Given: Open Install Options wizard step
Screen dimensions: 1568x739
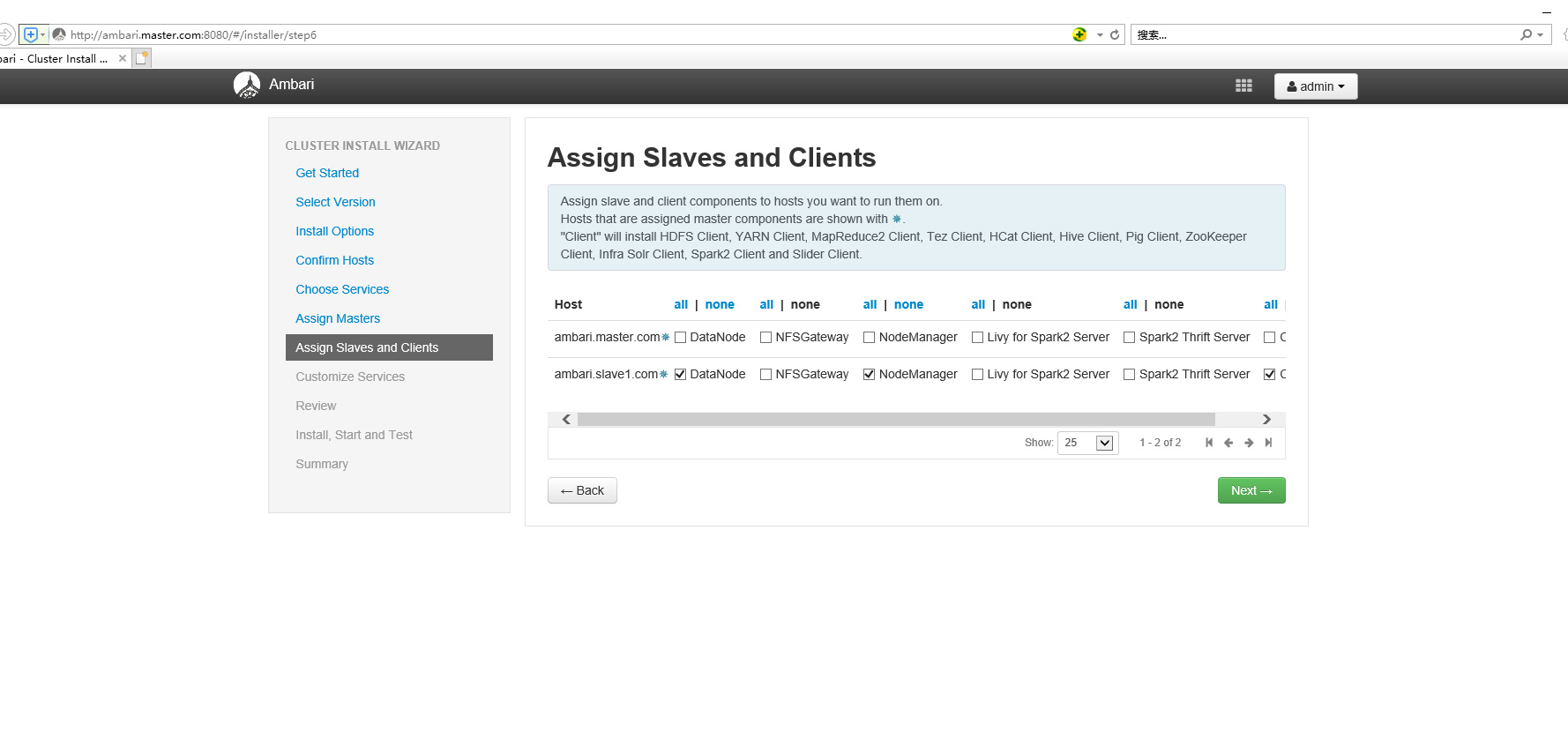Looking at the screenshot, I should (334, 231).
